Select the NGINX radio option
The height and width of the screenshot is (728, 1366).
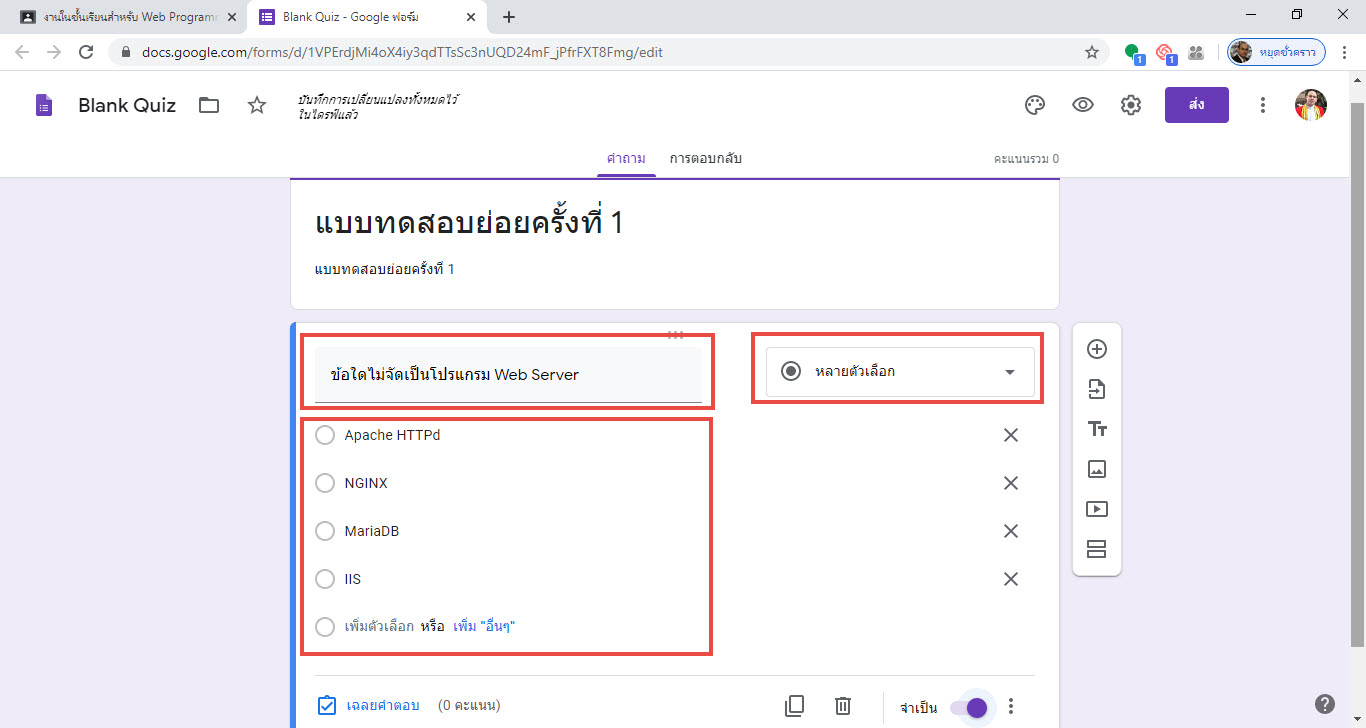click(325, 483)
